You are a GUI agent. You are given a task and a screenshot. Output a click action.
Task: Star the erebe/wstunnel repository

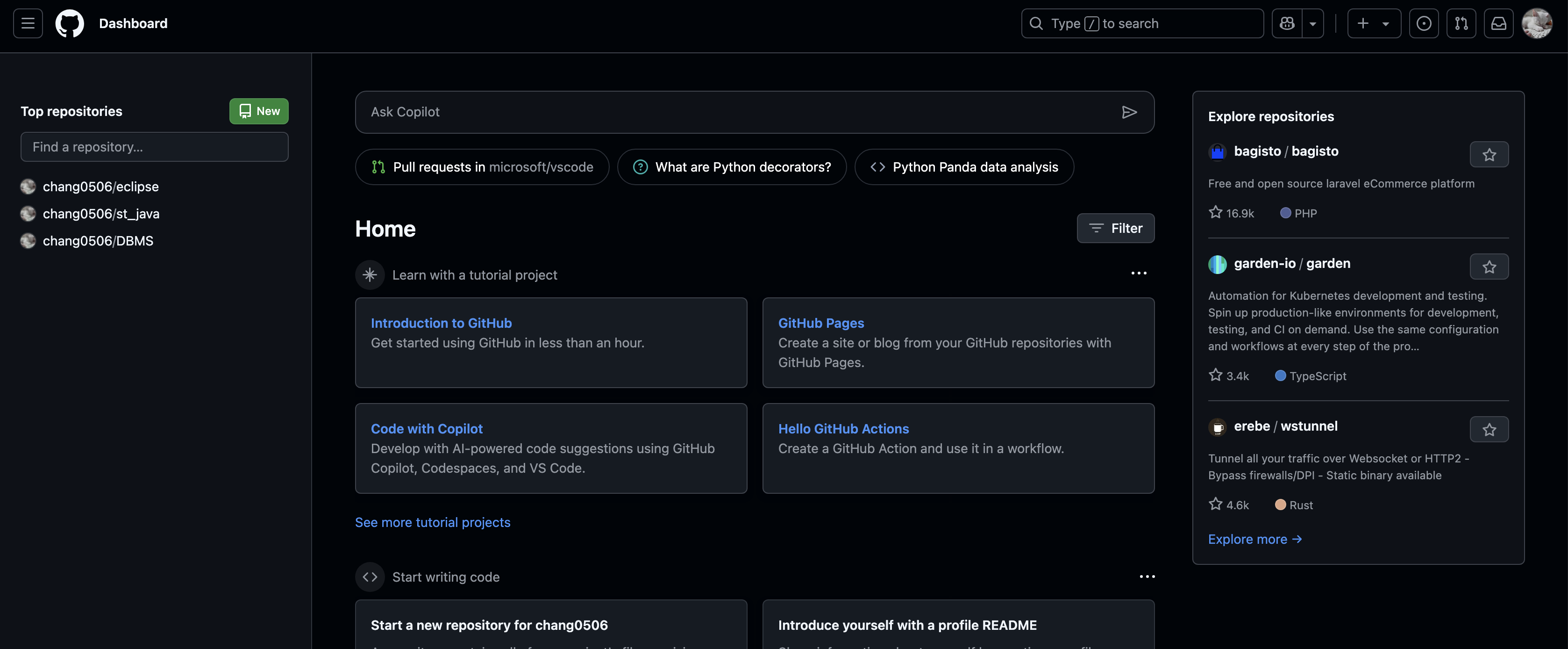(1489, 430)
